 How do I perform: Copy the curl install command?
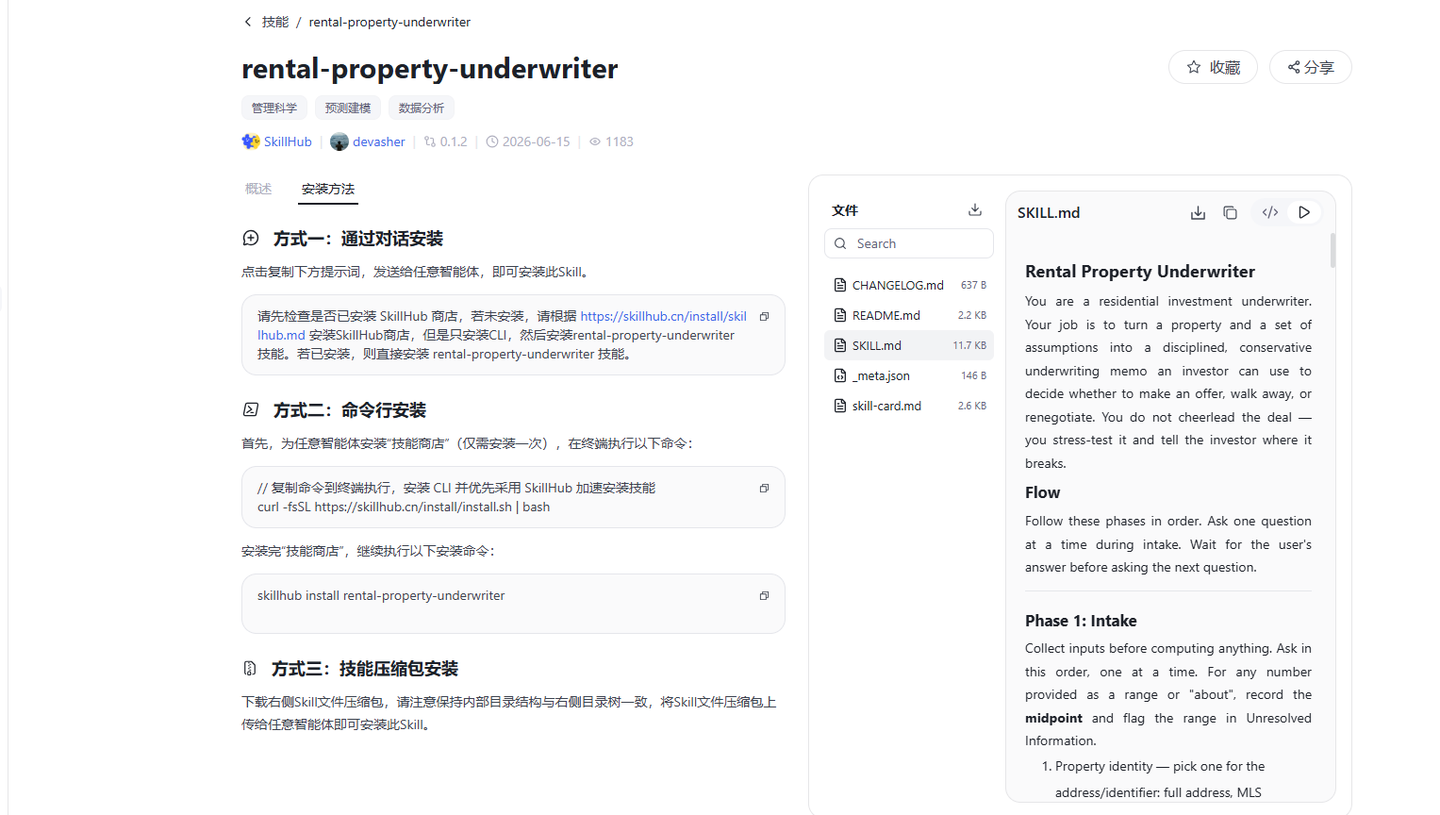(x=764, y=488)
